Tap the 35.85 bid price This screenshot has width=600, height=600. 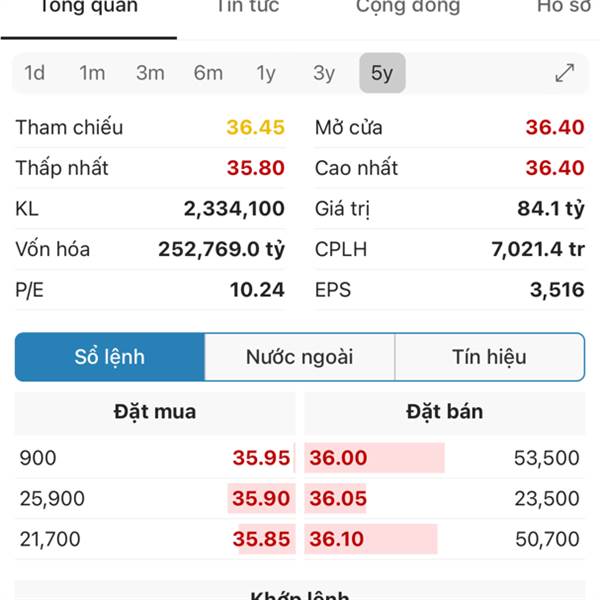[x=261, y=539]
